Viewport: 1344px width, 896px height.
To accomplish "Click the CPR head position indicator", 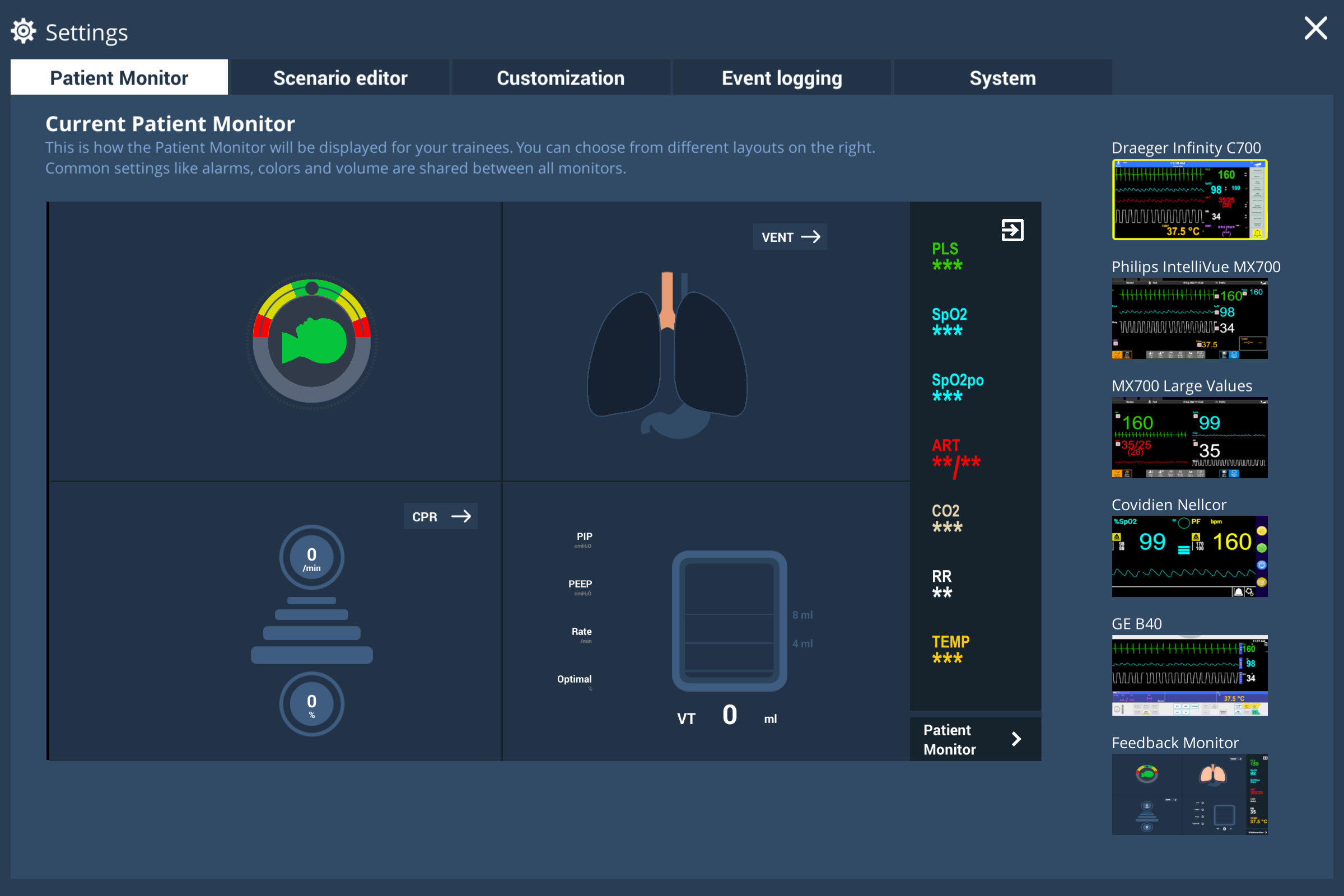I will (311, 341).
